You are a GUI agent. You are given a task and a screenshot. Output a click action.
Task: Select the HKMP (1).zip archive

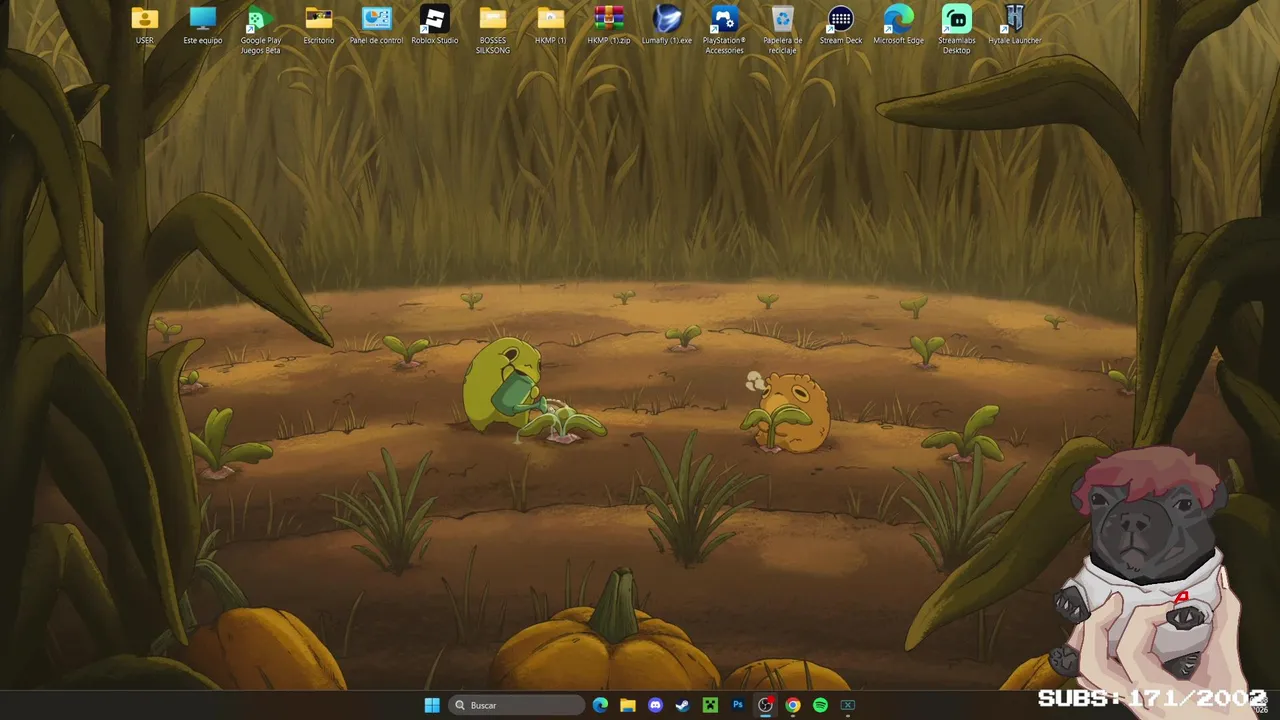[608, 26]
